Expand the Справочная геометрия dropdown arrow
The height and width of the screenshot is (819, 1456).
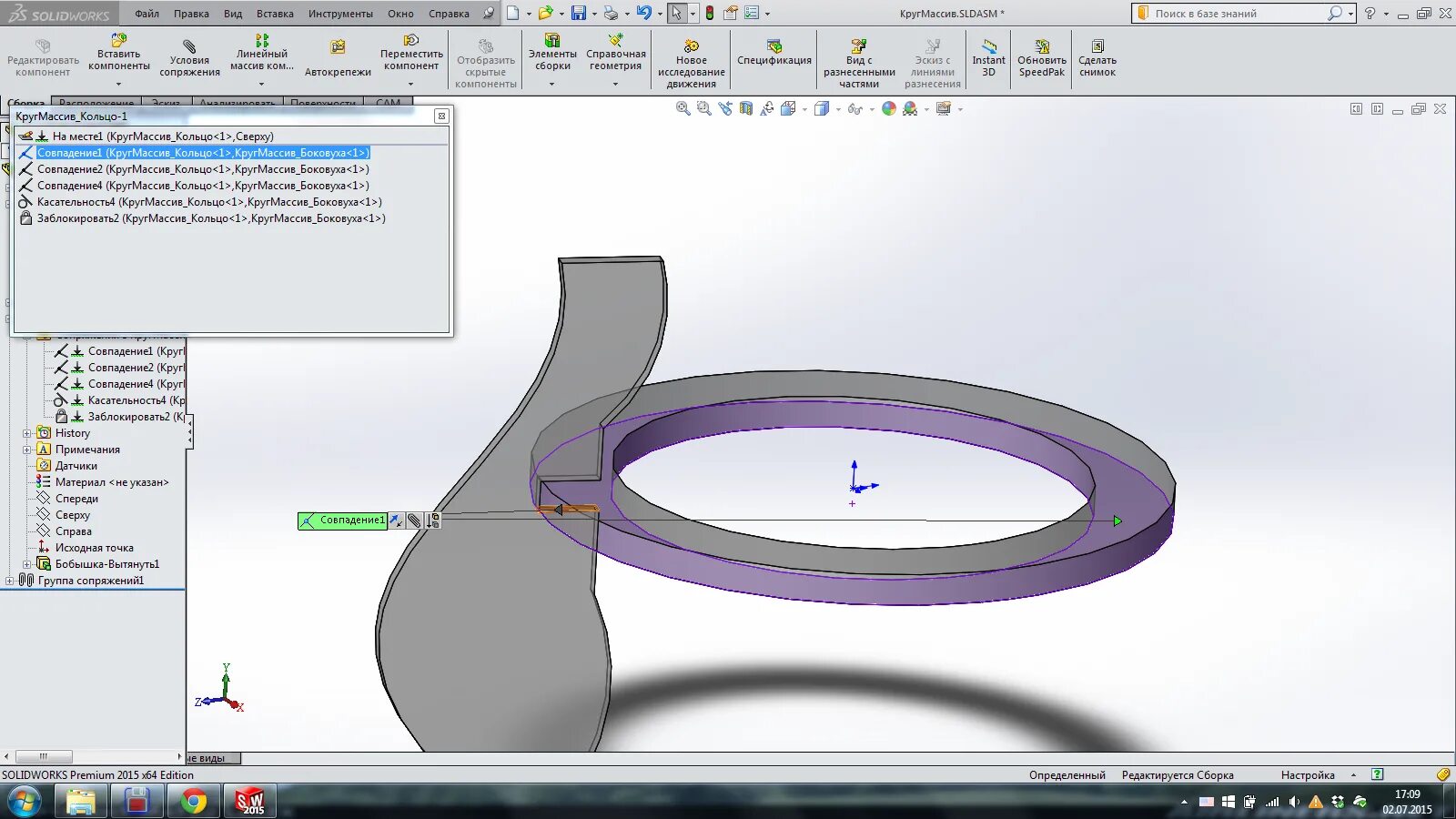click(615, 85)
